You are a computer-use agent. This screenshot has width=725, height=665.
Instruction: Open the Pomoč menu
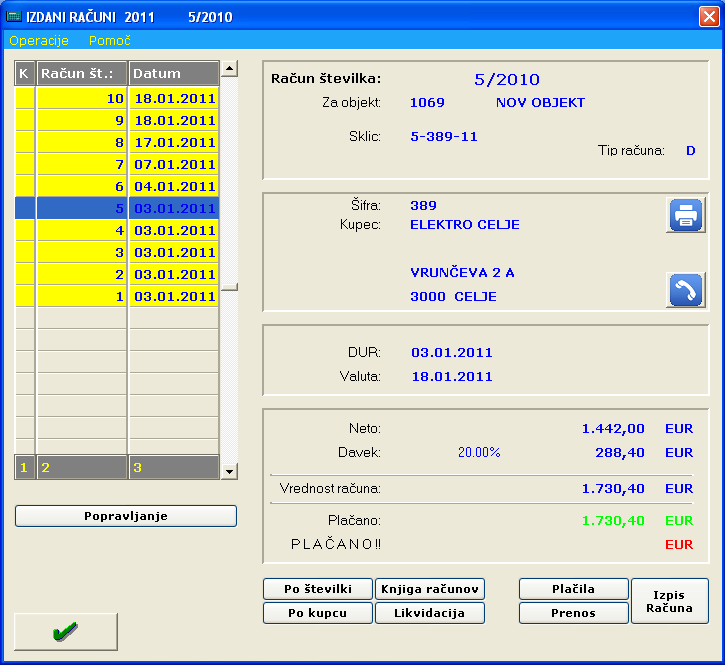(109, 41)
